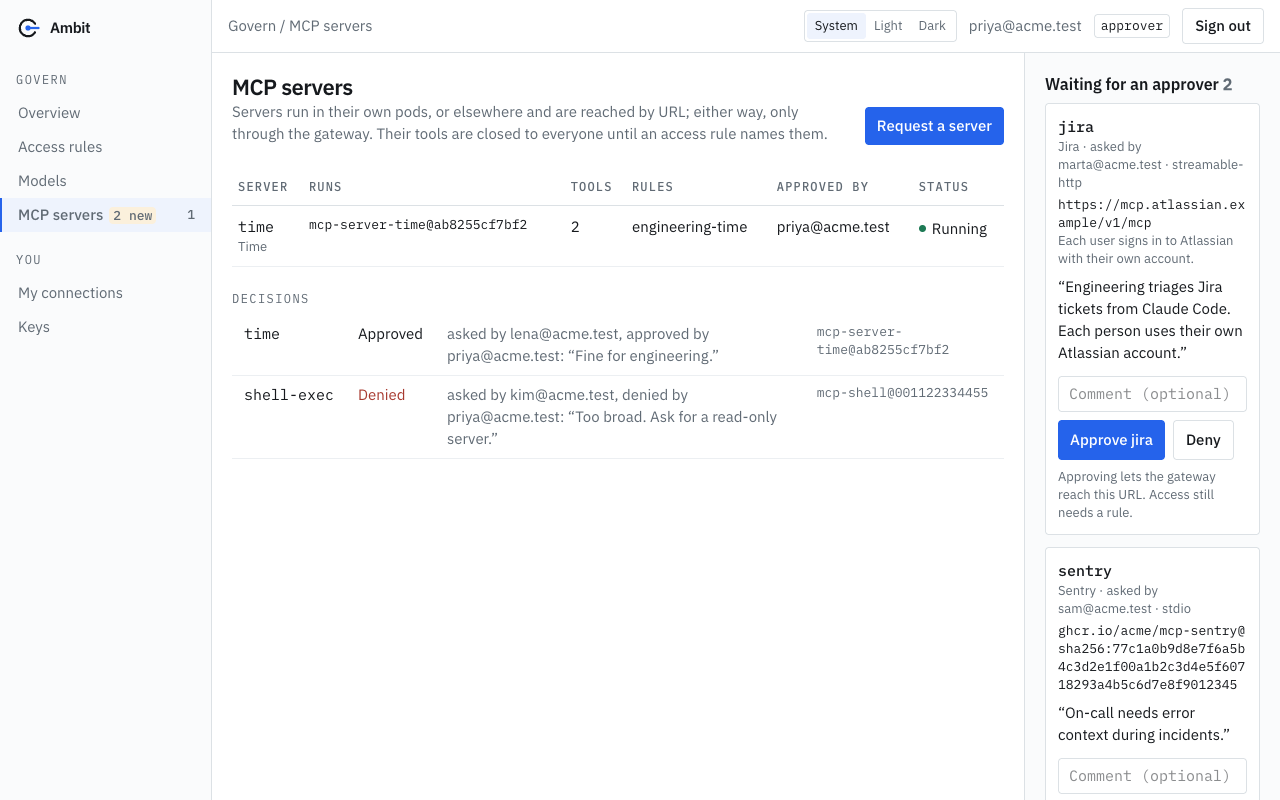Open My connections
Screen dimensions: 1280x800
[106, 293]
